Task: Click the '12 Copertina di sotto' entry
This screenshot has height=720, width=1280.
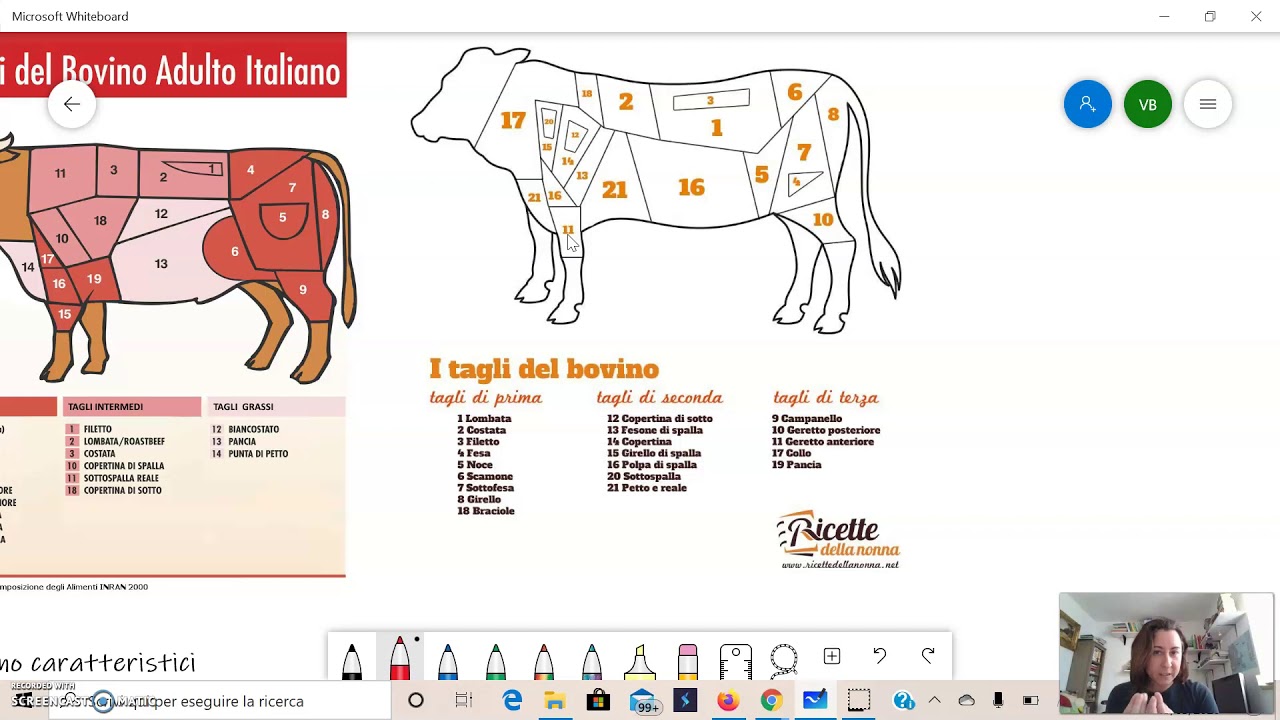Action: (660, 419)
